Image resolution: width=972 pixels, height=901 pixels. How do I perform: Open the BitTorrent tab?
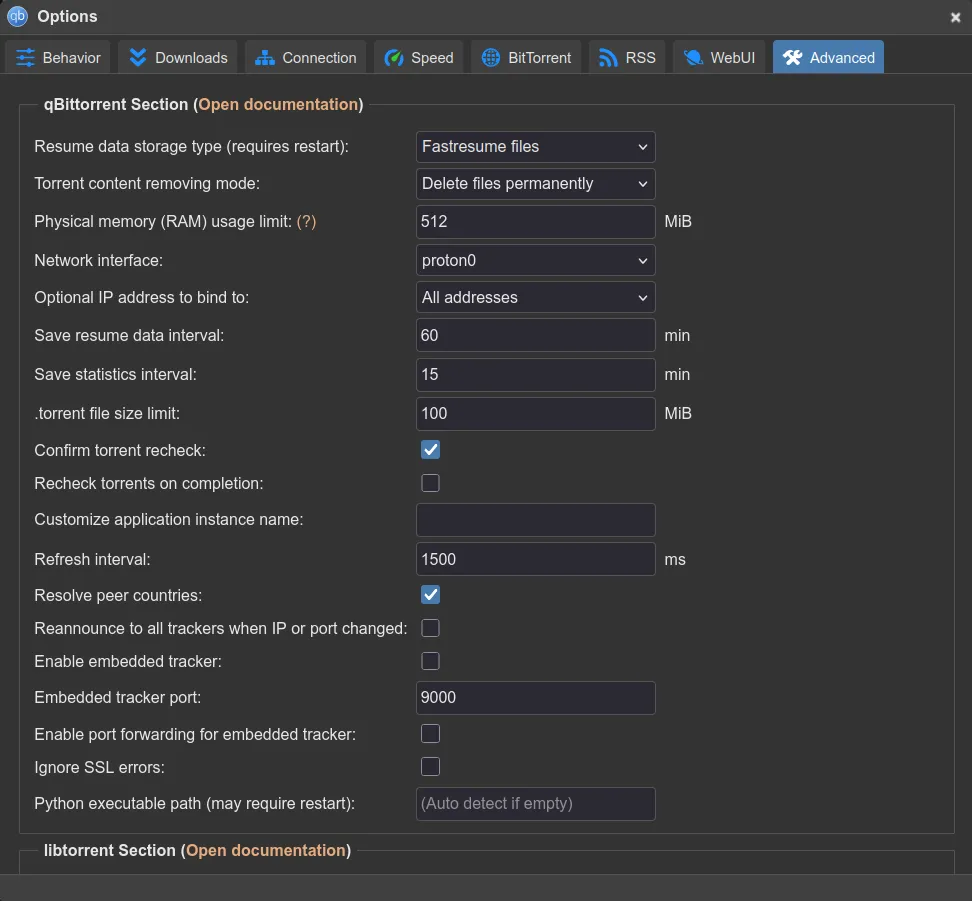[526, 58]
